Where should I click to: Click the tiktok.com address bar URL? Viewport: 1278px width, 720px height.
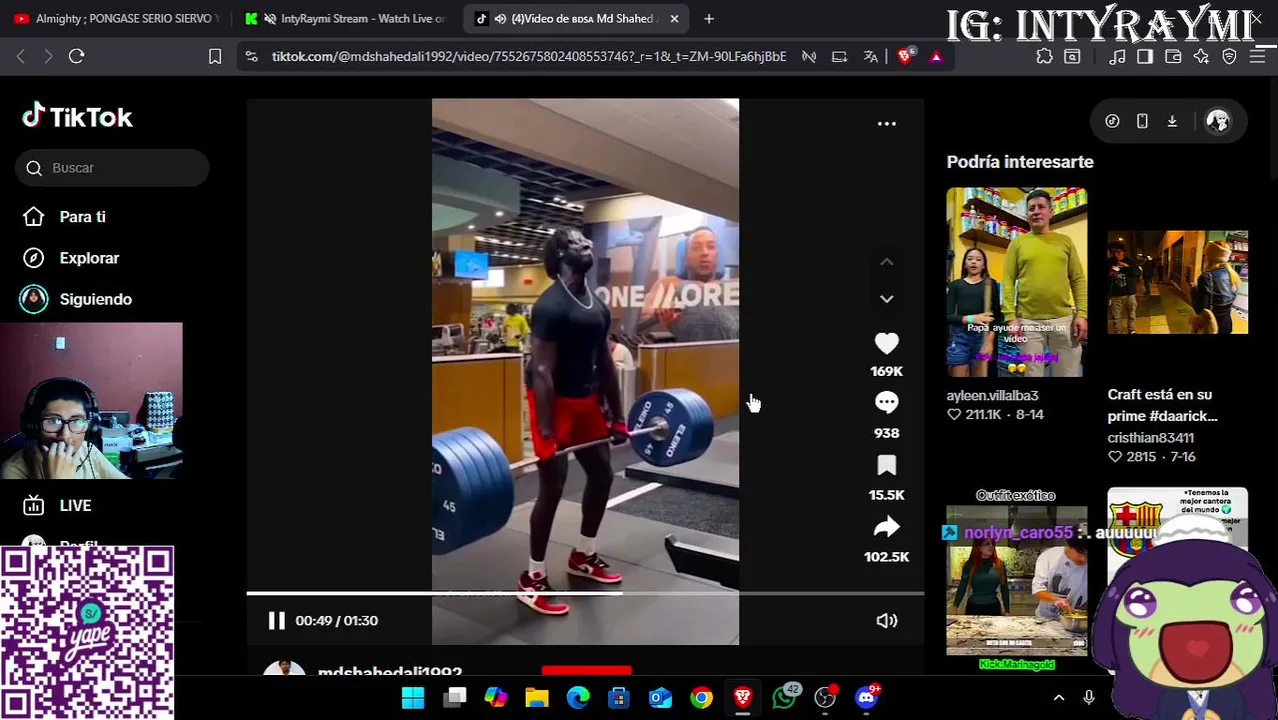click(x=529, y=57)
